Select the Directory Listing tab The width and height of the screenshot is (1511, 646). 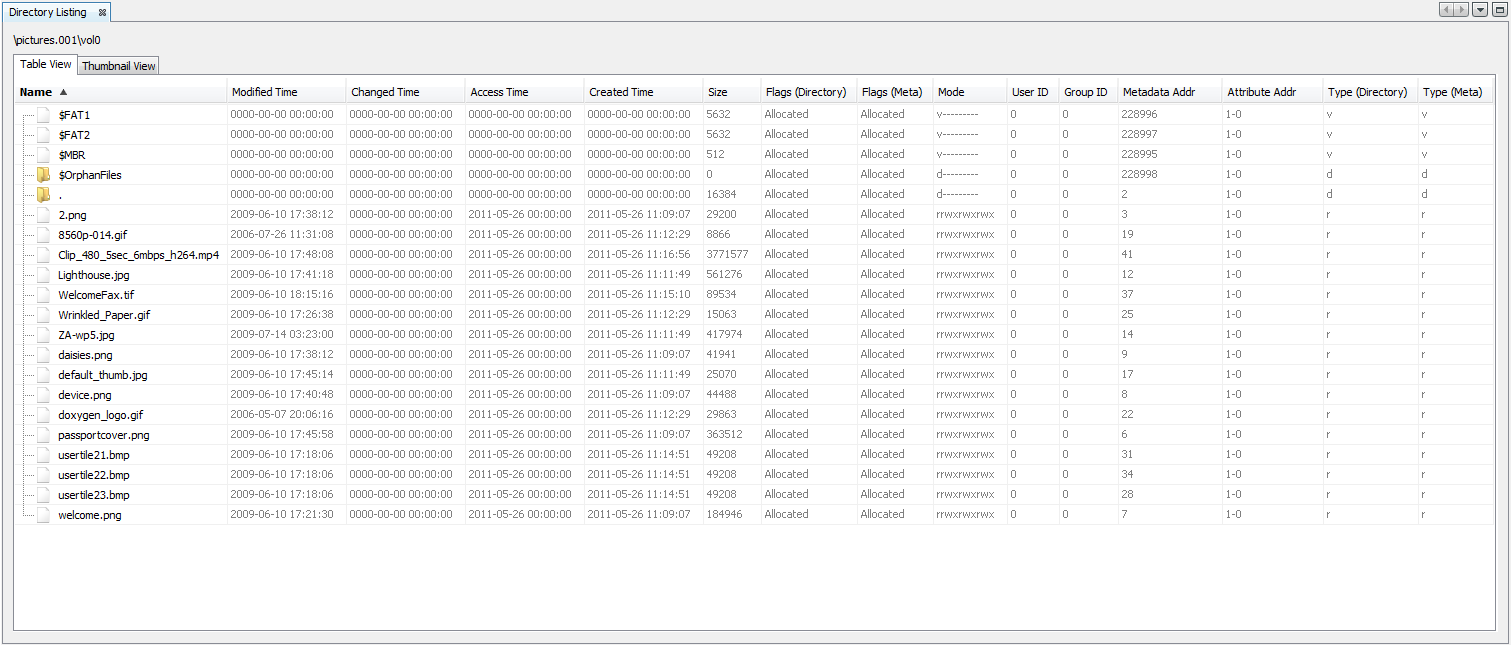pyautogui.click(x=45, y=12)
